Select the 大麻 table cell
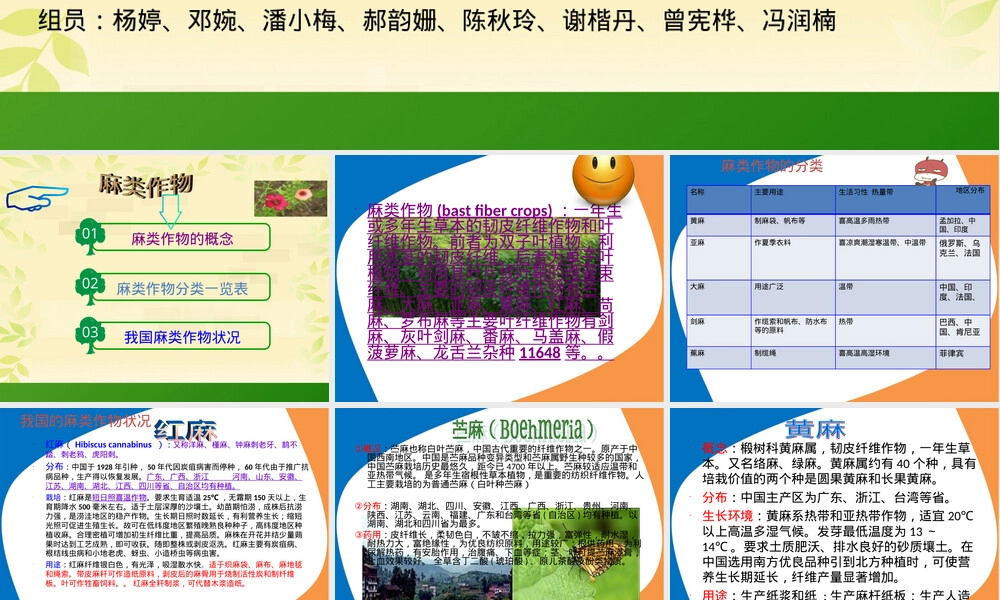The height and width of the screenshot is (600, 1000). coord(719,297)
